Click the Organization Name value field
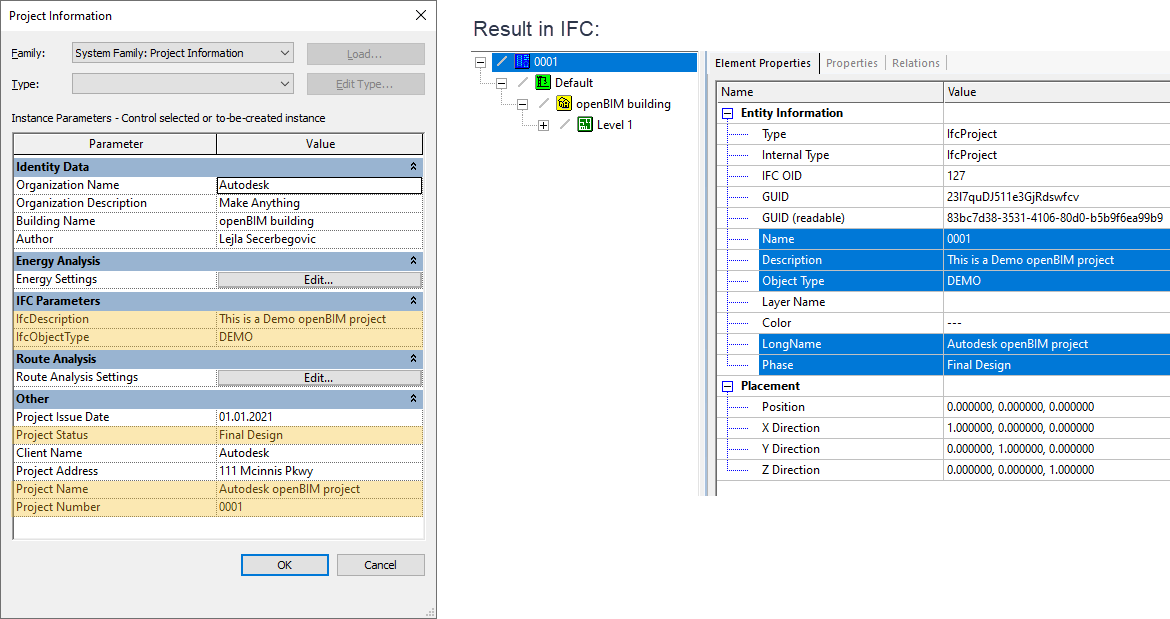The height and width of the screenshot is (619, 1170). coord(319,185)
